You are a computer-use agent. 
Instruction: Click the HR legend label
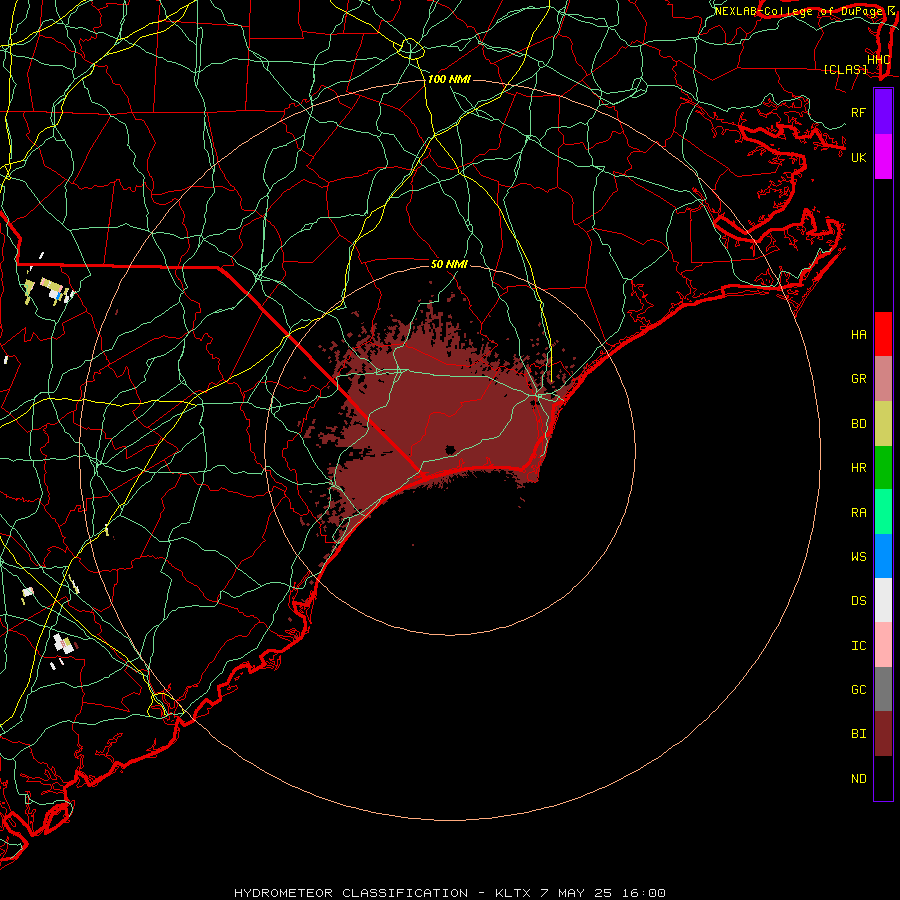click(x=858, y=468)
